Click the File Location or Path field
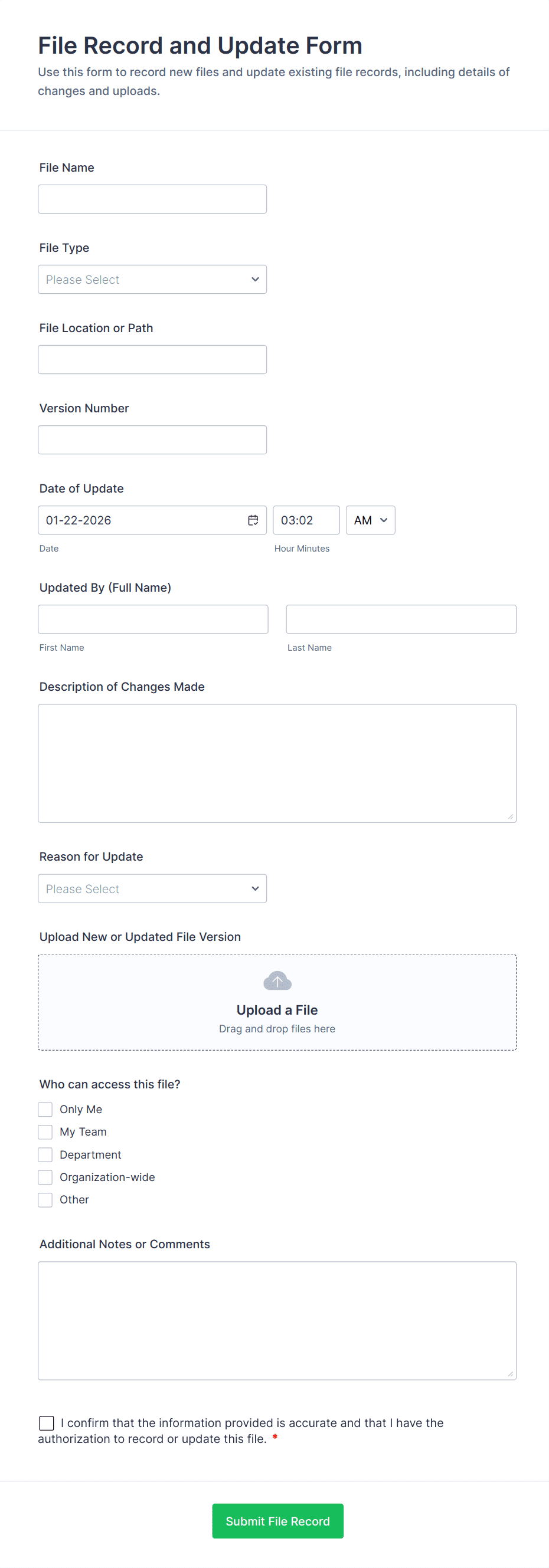 tap(152, 360)
